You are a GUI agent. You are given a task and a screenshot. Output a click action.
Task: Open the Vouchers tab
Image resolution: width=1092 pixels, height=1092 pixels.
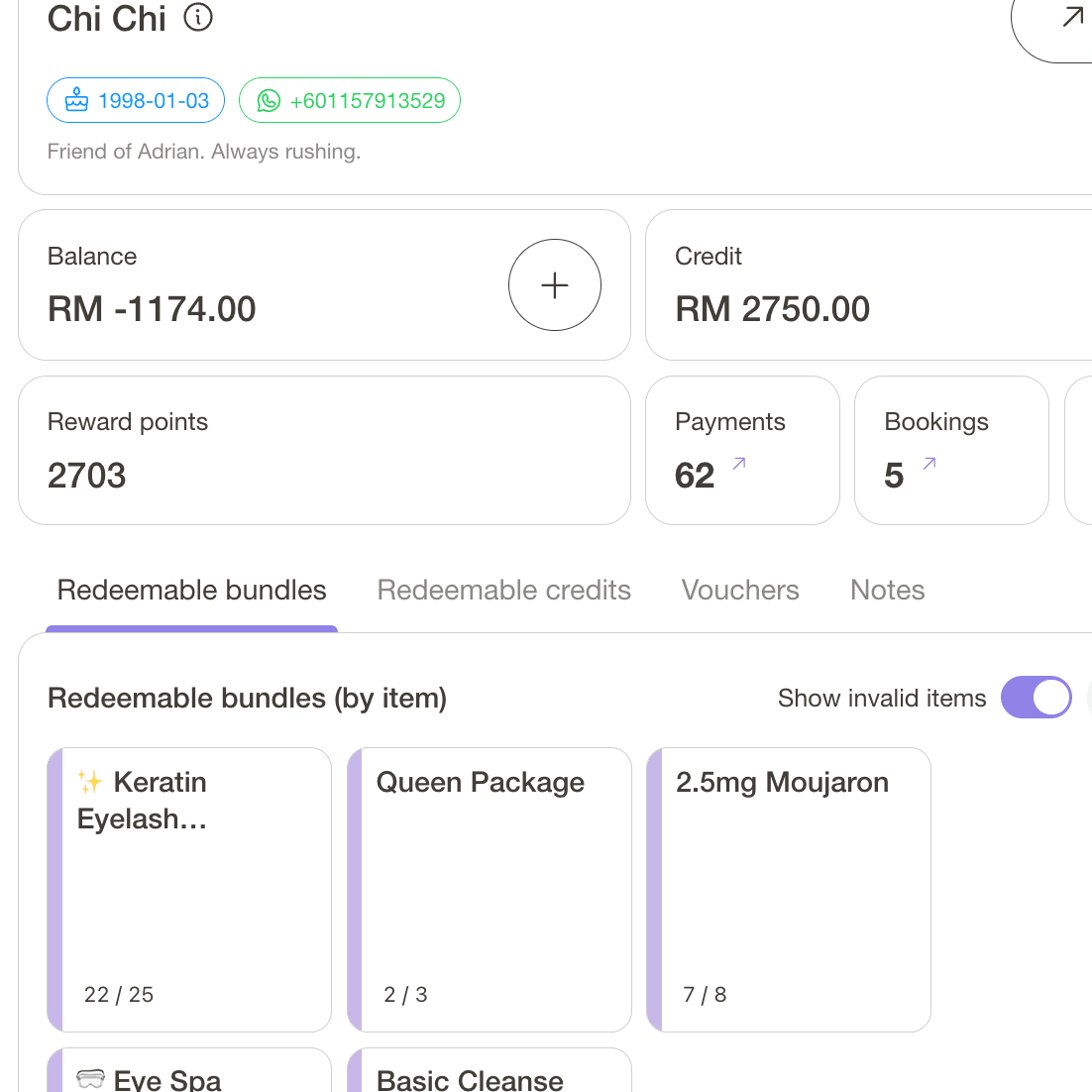pyautogui.click(x=739, y=591)
